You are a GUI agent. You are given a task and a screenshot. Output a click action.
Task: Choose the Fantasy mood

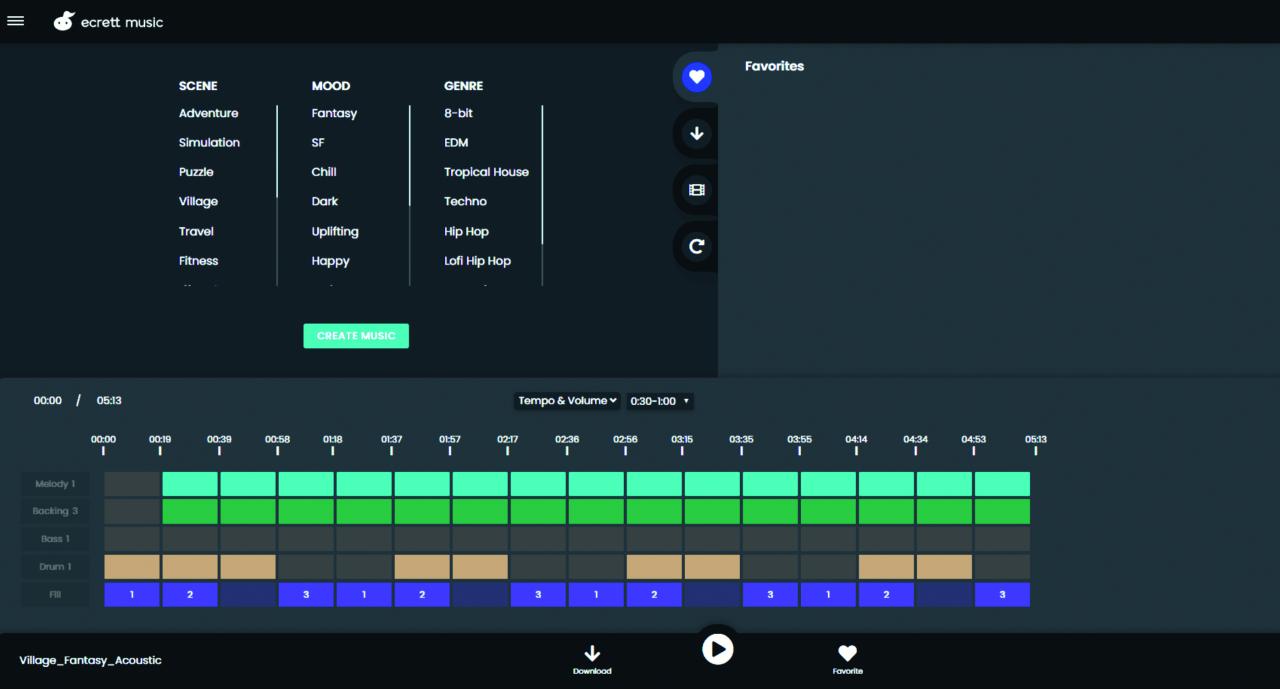click(x=334, y=113)
